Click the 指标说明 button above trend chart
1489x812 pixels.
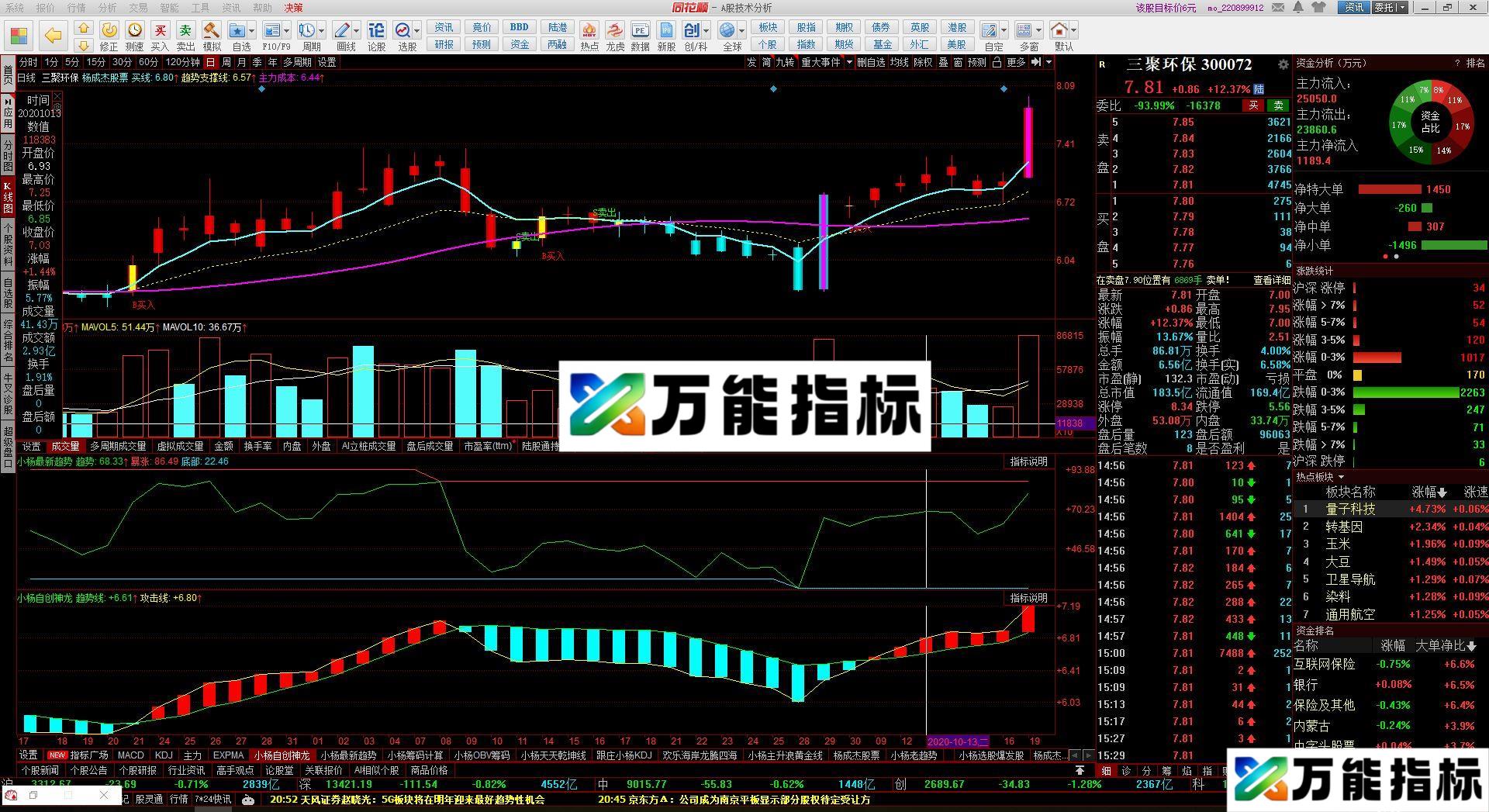click(x=1028, y=461)
